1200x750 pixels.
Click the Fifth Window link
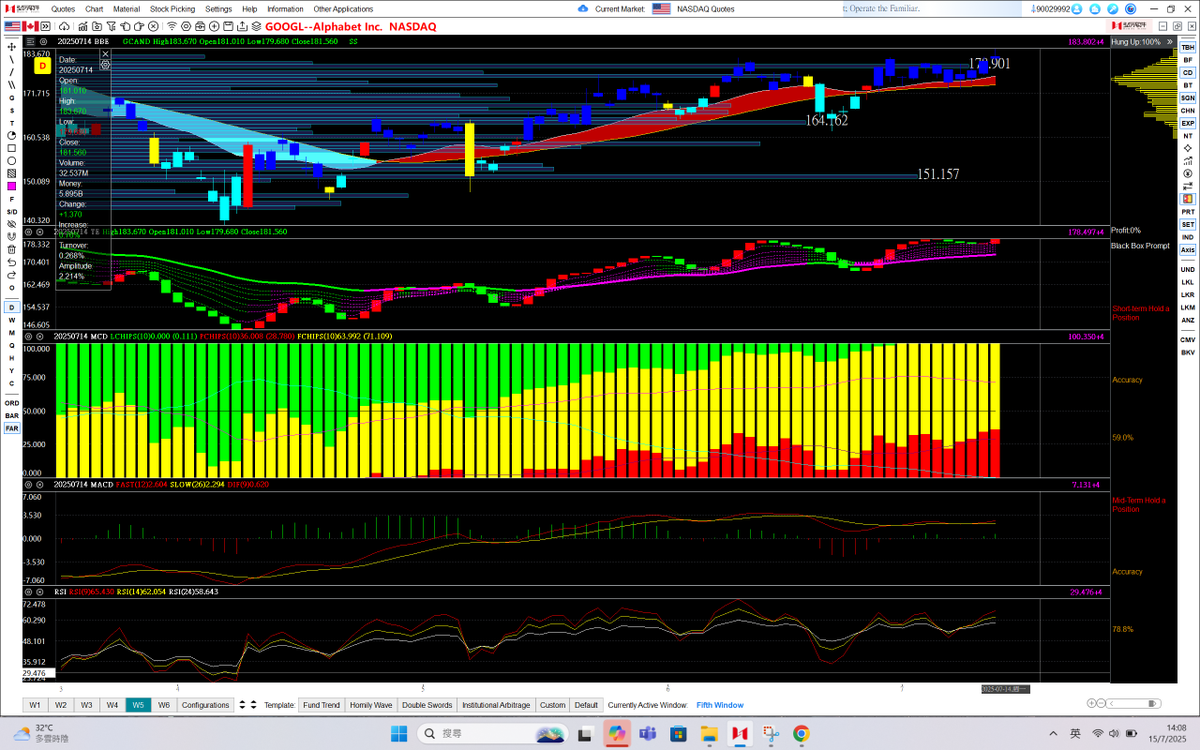pos(720,705)
